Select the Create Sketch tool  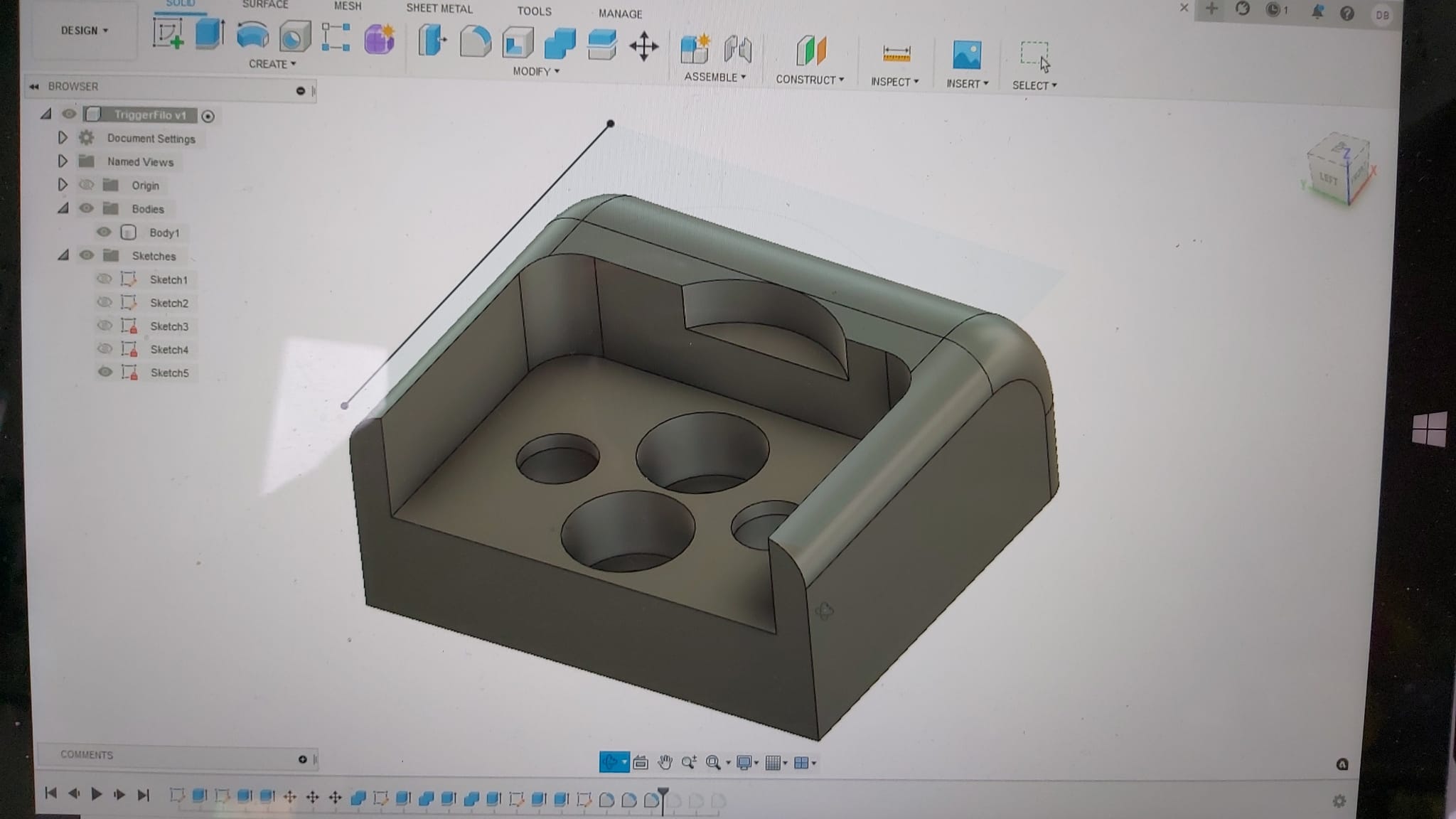point(168,34)
